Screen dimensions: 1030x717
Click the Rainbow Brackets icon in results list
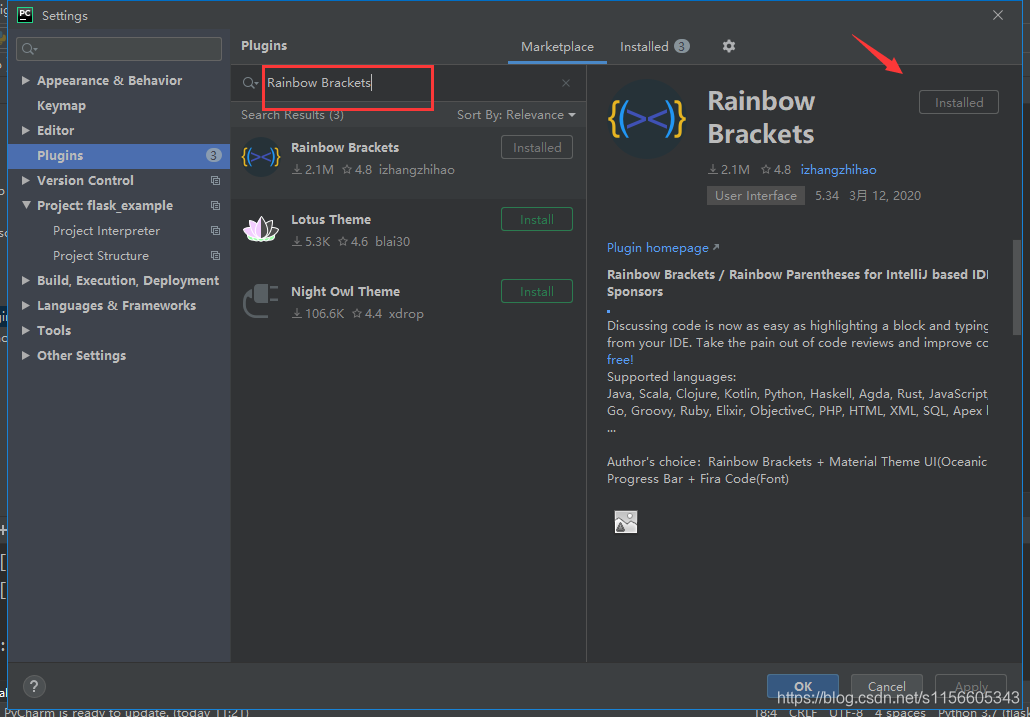[x=261, y=157]
